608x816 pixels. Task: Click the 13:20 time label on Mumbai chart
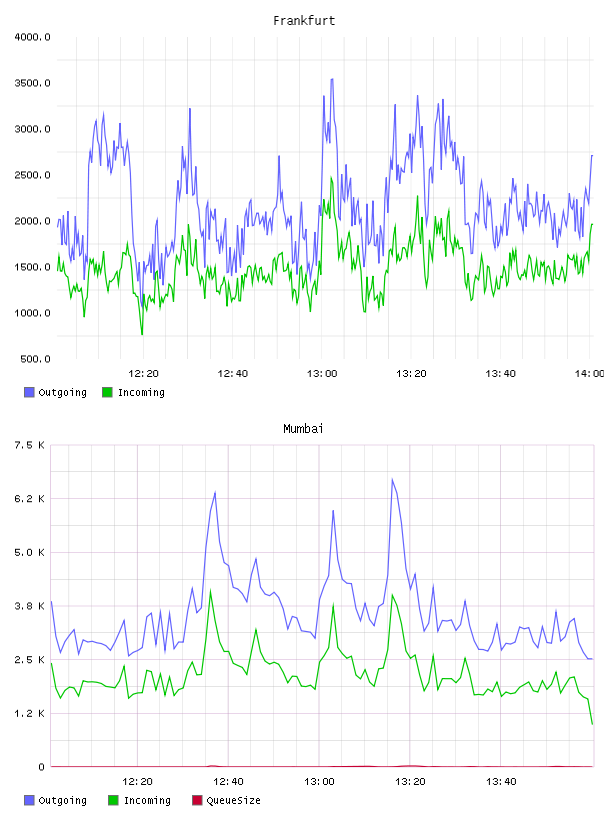coord(410,782)
